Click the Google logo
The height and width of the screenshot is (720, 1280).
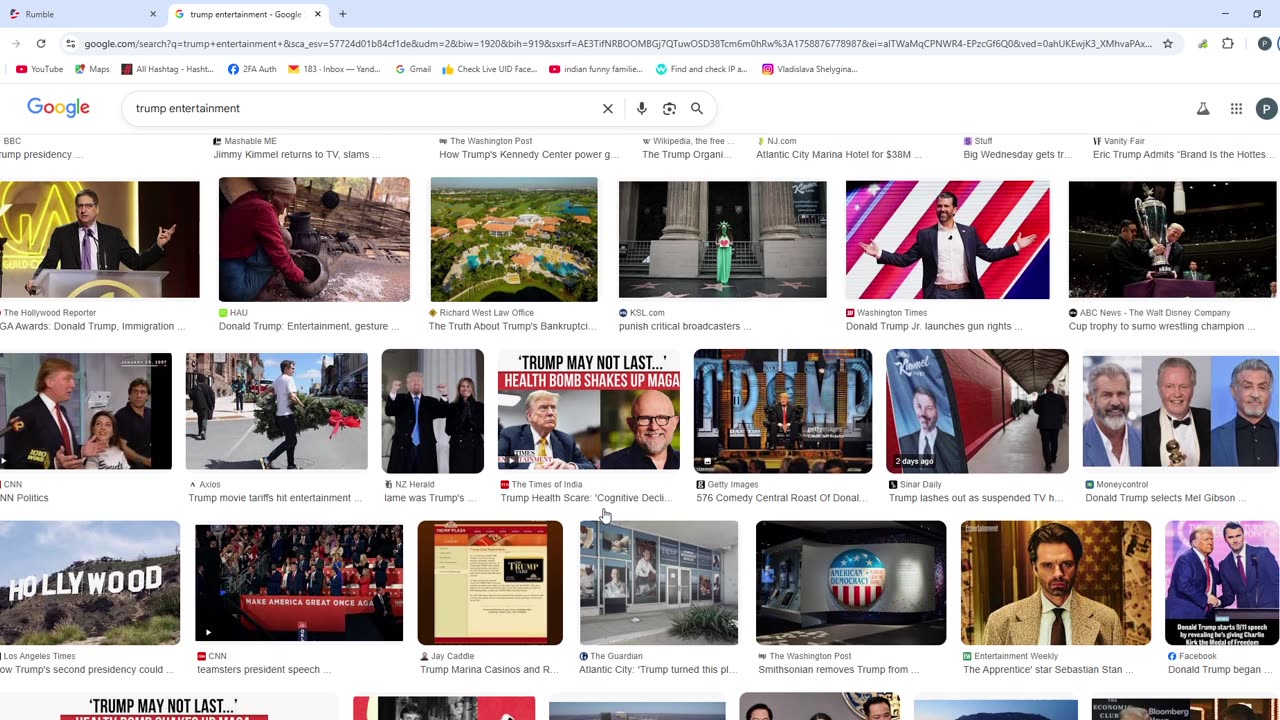(x=58, y=108)
